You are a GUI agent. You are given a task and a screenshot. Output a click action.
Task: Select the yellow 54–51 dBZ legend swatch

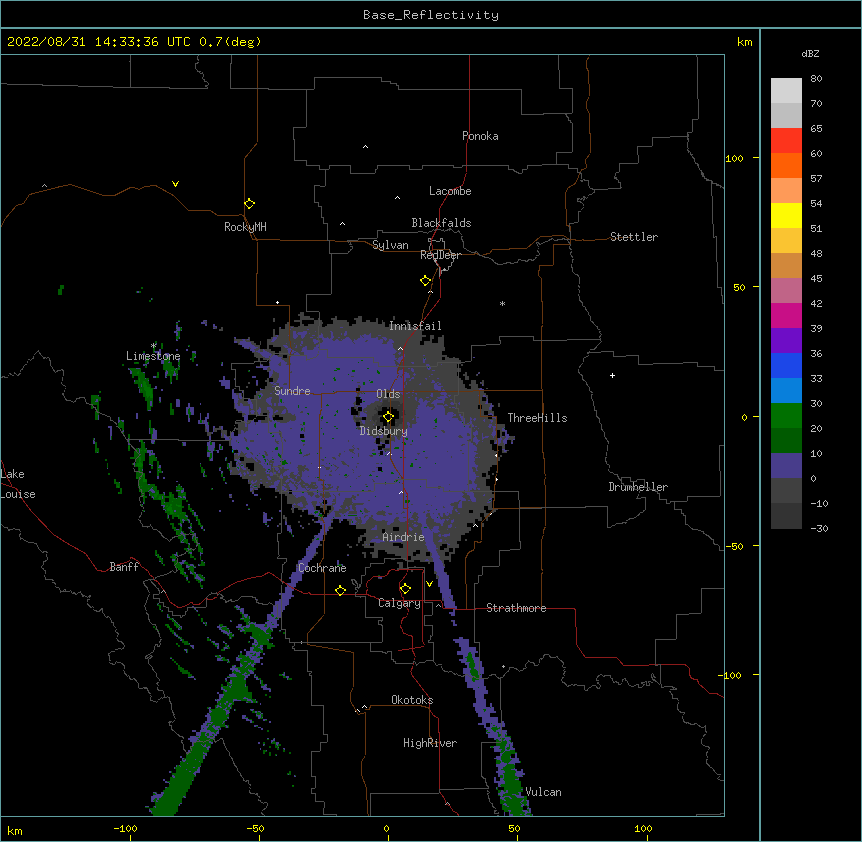pos(786,215)
